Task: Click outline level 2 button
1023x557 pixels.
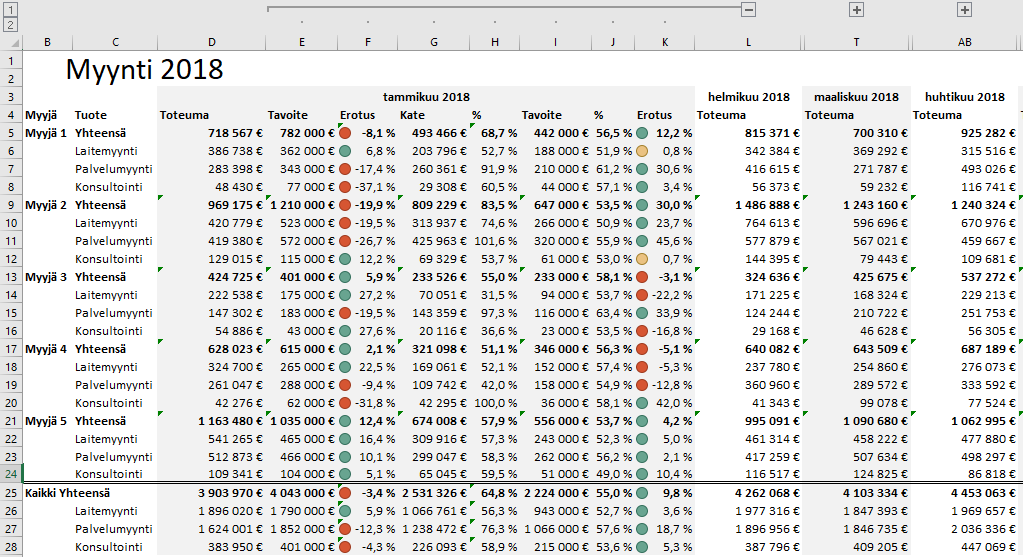Action: tap(10, 24)
